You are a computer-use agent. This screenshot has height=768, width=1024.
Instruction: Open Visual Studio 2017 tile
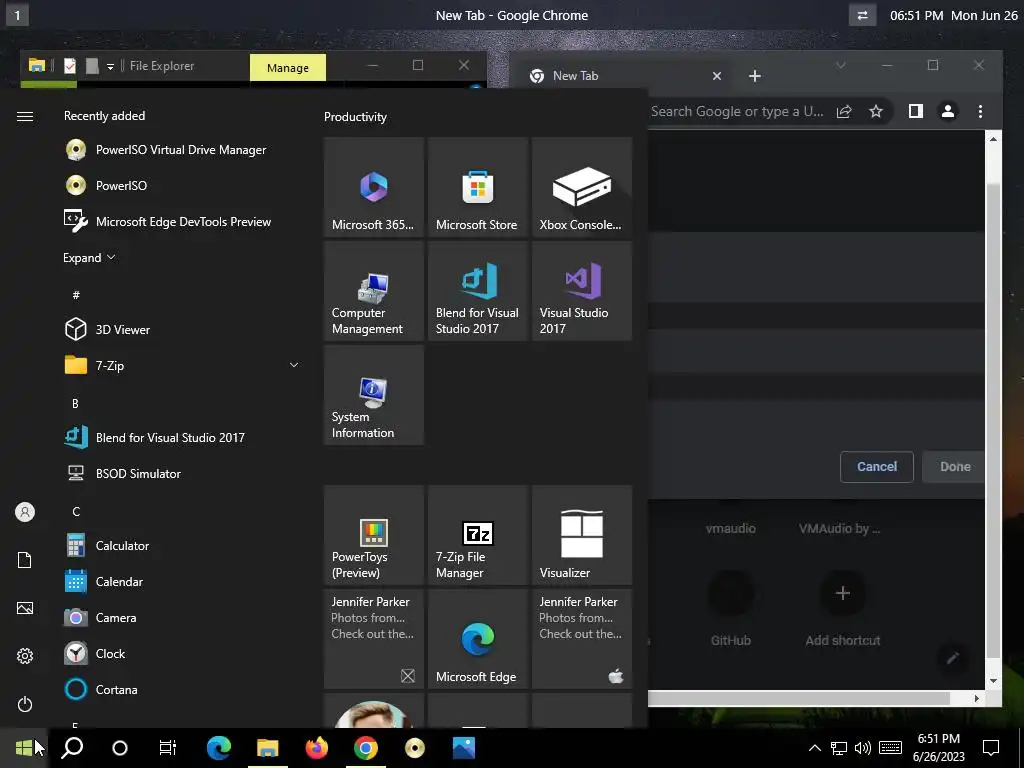pyautogui.click(x=582, y=291)
